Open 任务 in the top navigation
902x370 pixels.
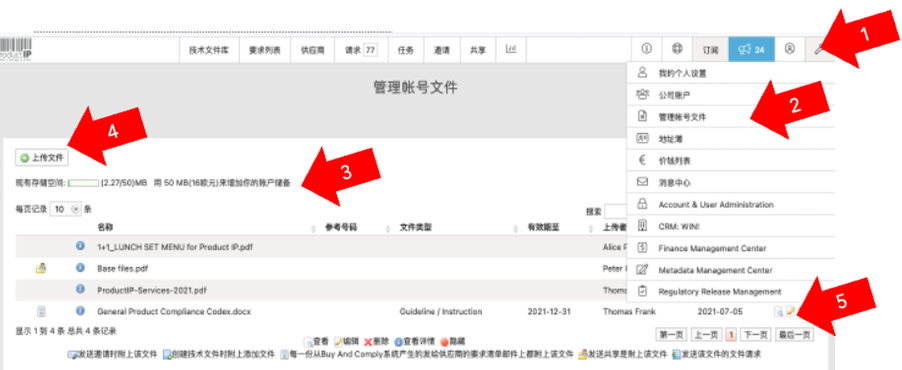click(x=406, y=50)
